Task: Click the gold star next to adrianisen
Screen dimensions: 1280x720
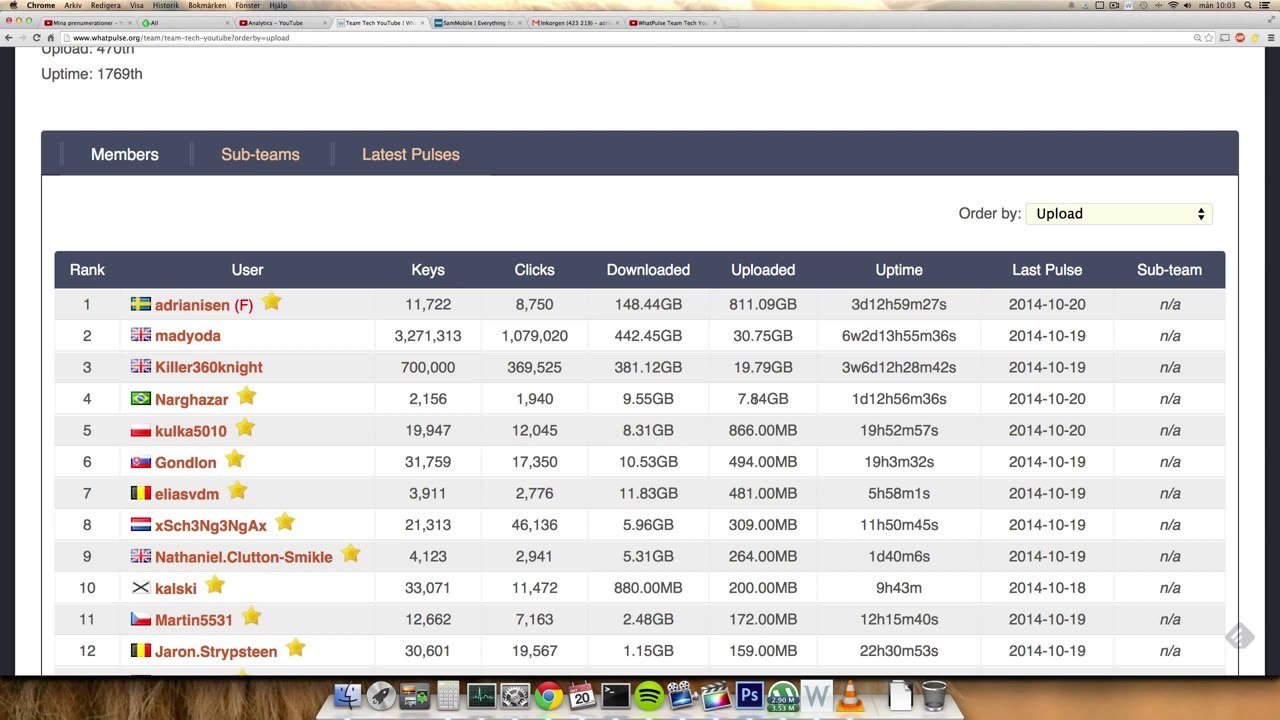Action: pos(271,301)
